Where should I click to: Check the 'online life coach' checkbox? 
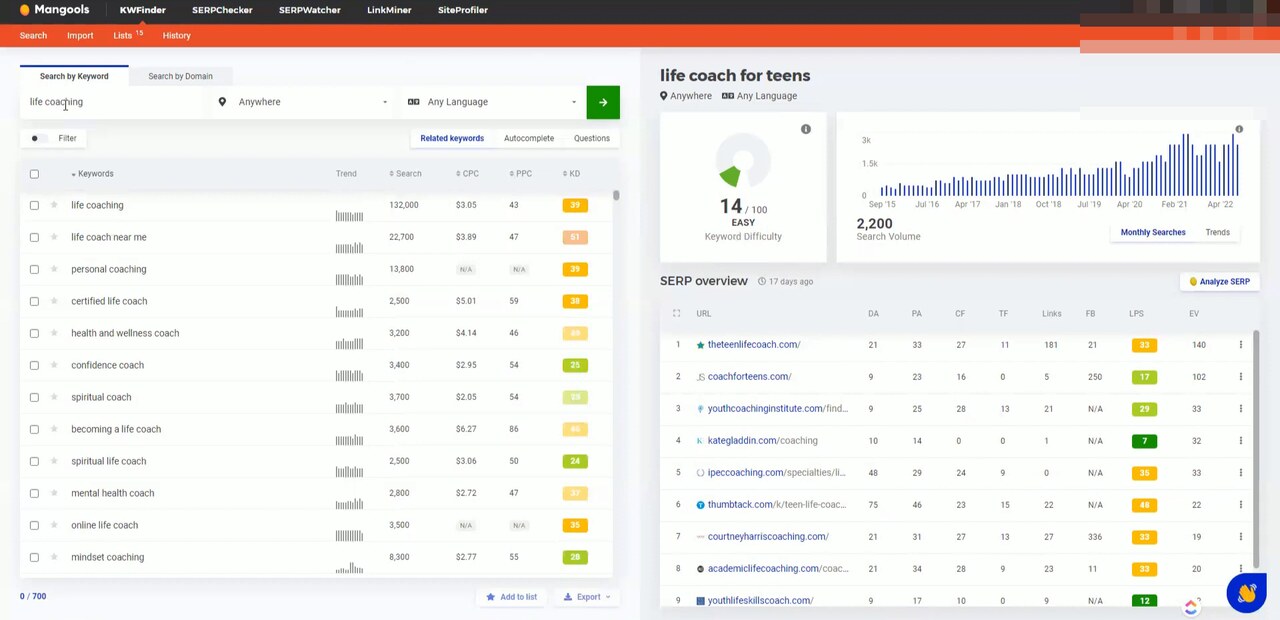(34, 525)
